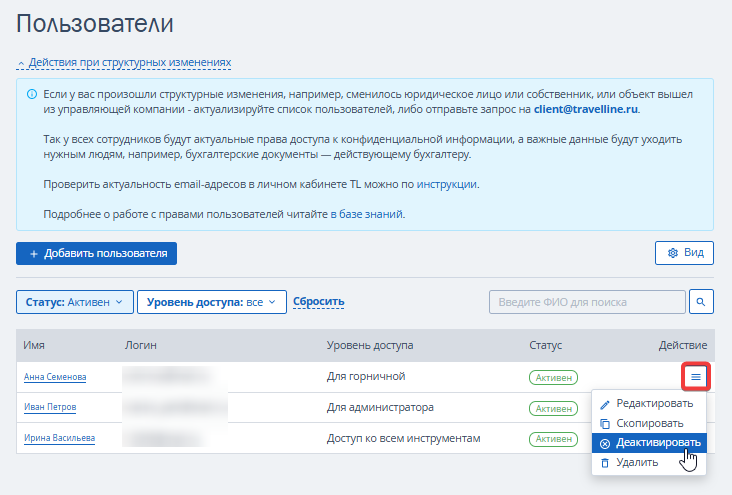732x495 pixels.
Task: Click the magnifier search button
Action: [701, 302]
